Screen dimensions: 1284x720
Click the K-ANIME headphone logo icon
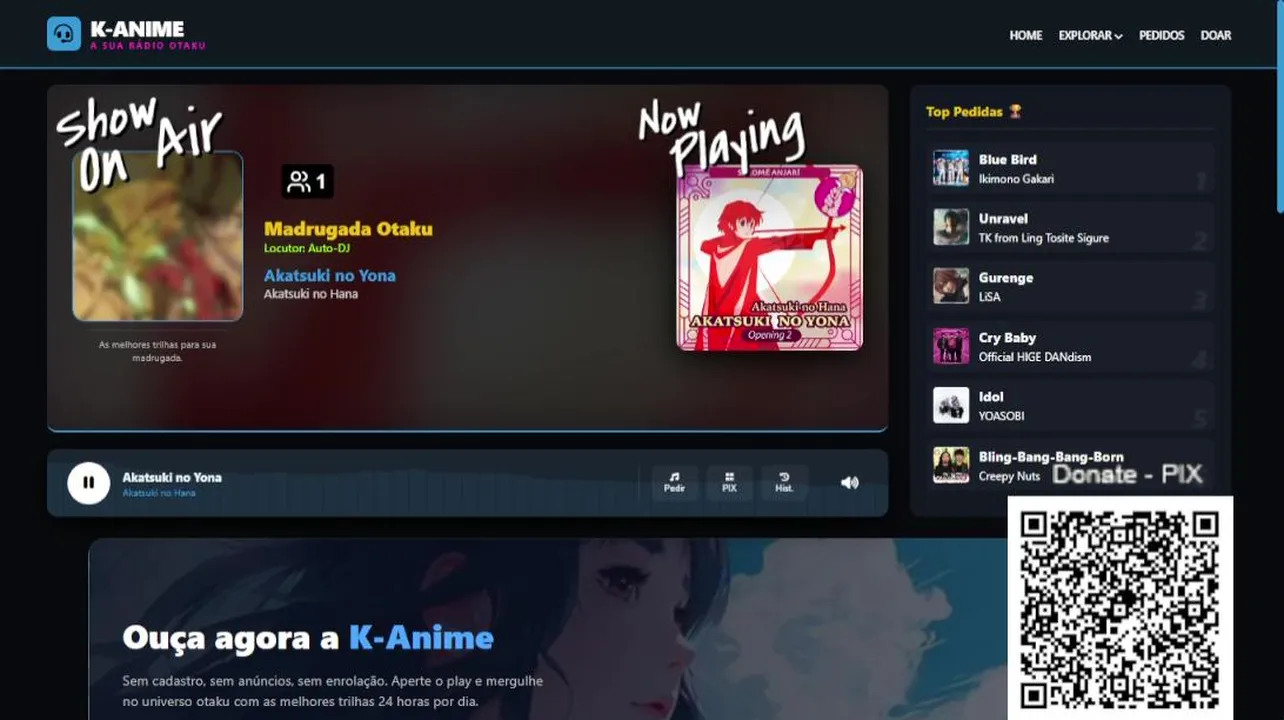pos(64,33)
